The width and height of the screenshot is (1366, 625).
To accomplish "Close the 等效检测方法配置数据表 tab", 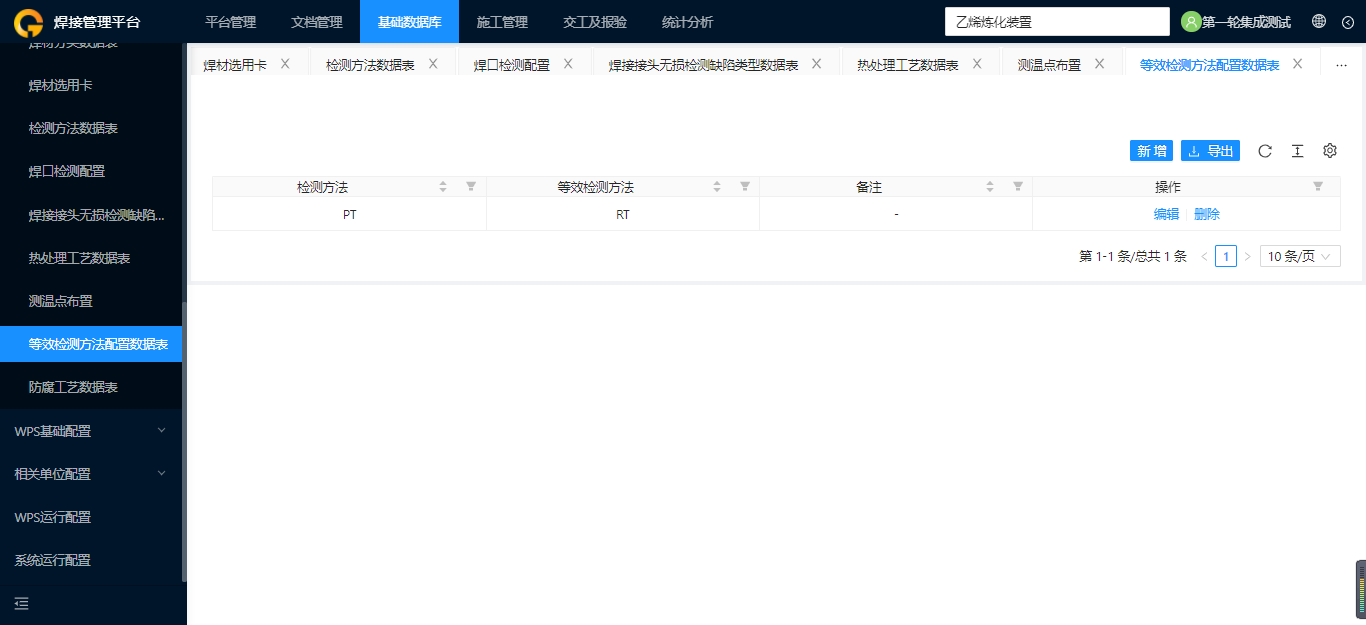I will (x=1298, y=64).
